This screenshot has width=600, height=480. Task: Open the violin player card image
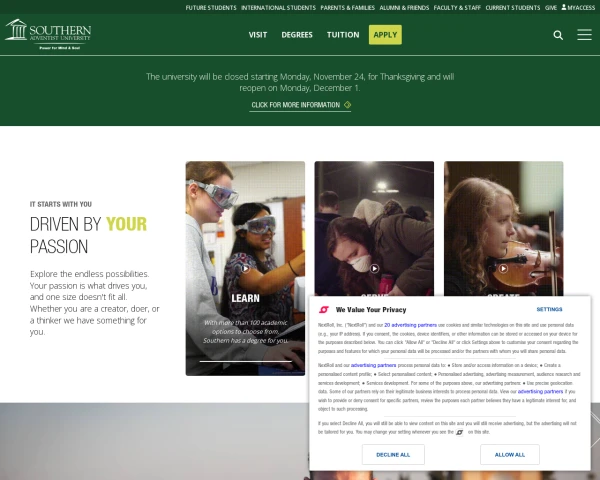point(503,229)
